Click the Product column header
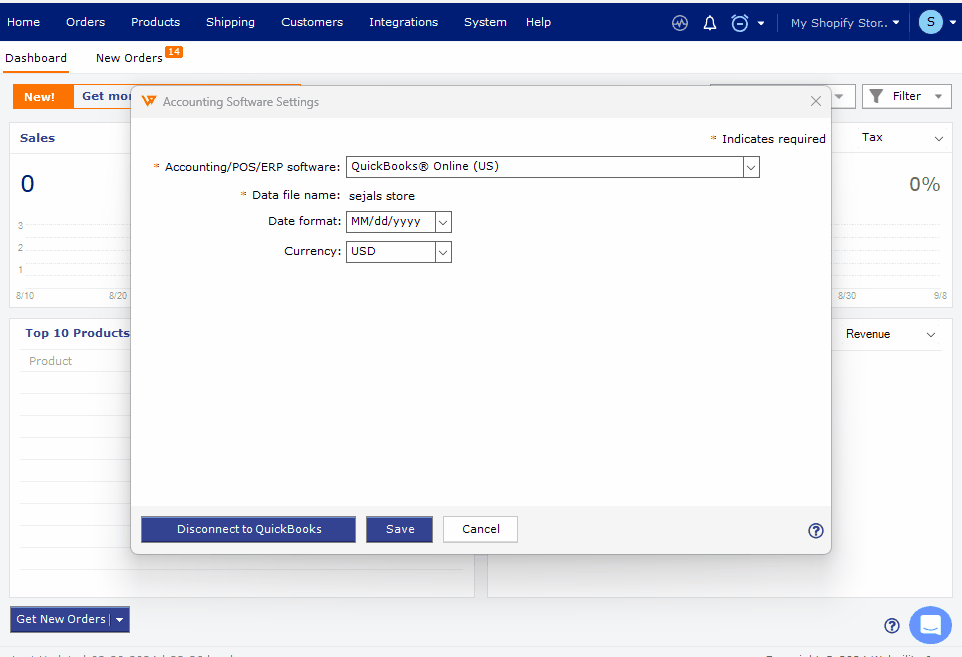 [x=50, y=361]
